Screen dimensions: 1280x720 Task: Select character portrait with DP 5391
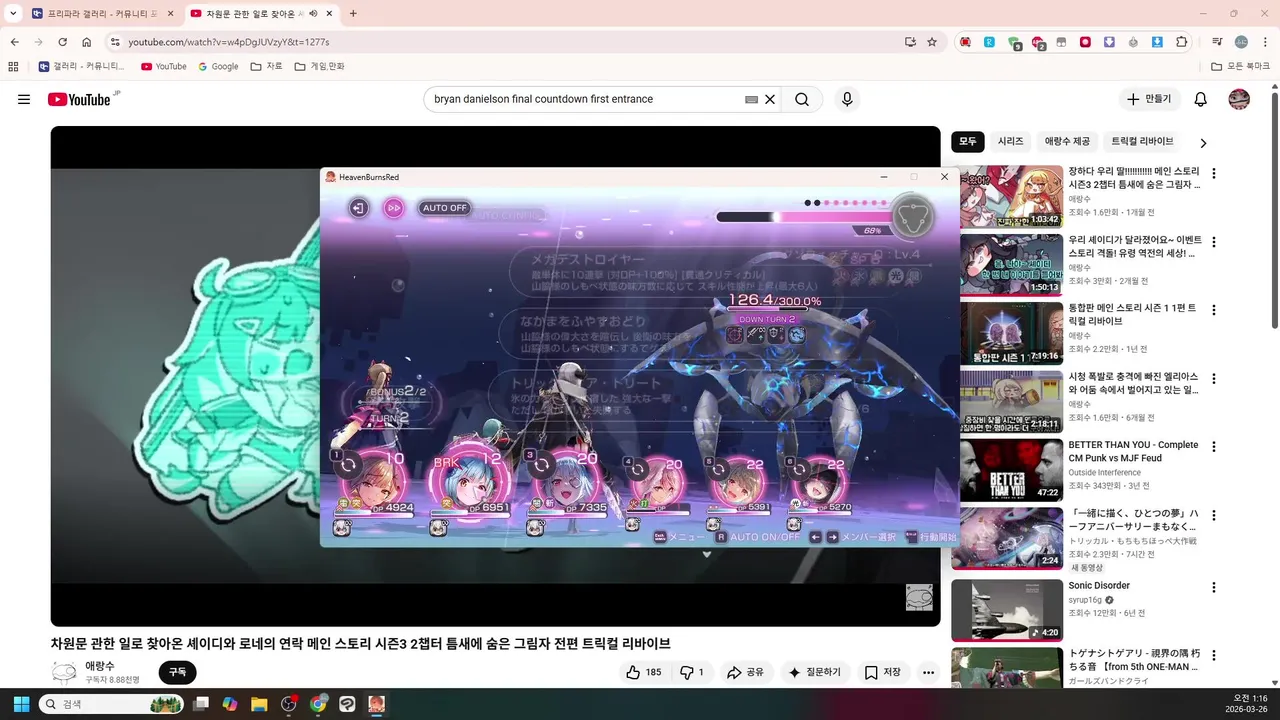[737, 485]
